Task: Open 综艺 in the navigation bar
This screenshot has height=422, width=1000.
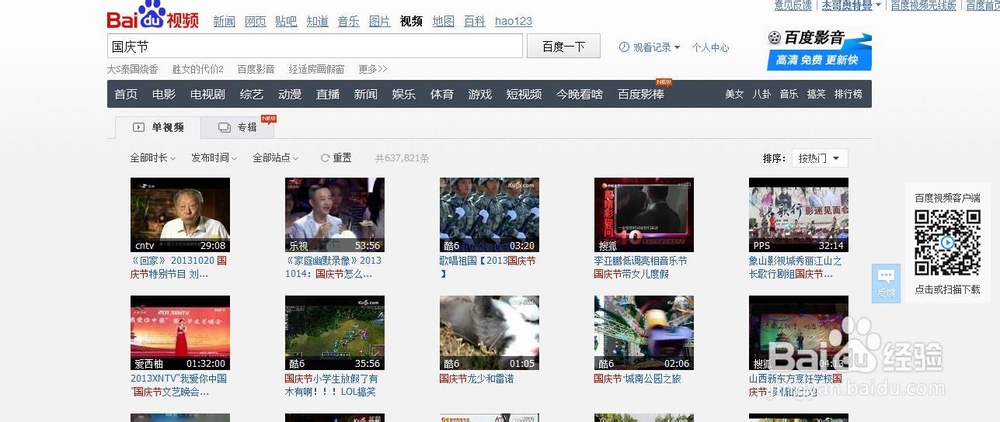Action: point(251,94)
